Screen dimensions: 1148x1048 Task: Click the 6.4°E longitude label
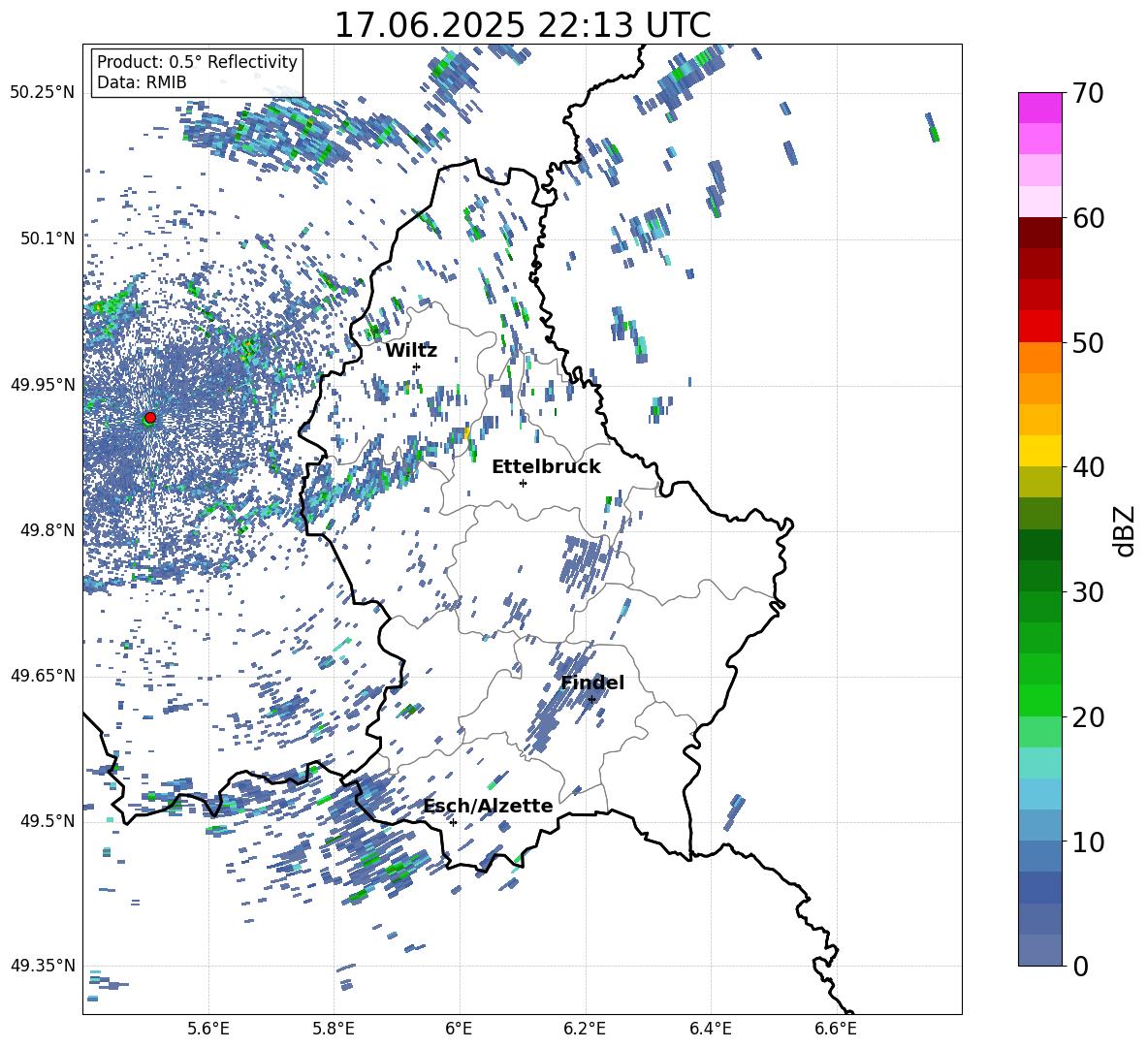point(710,1029)
